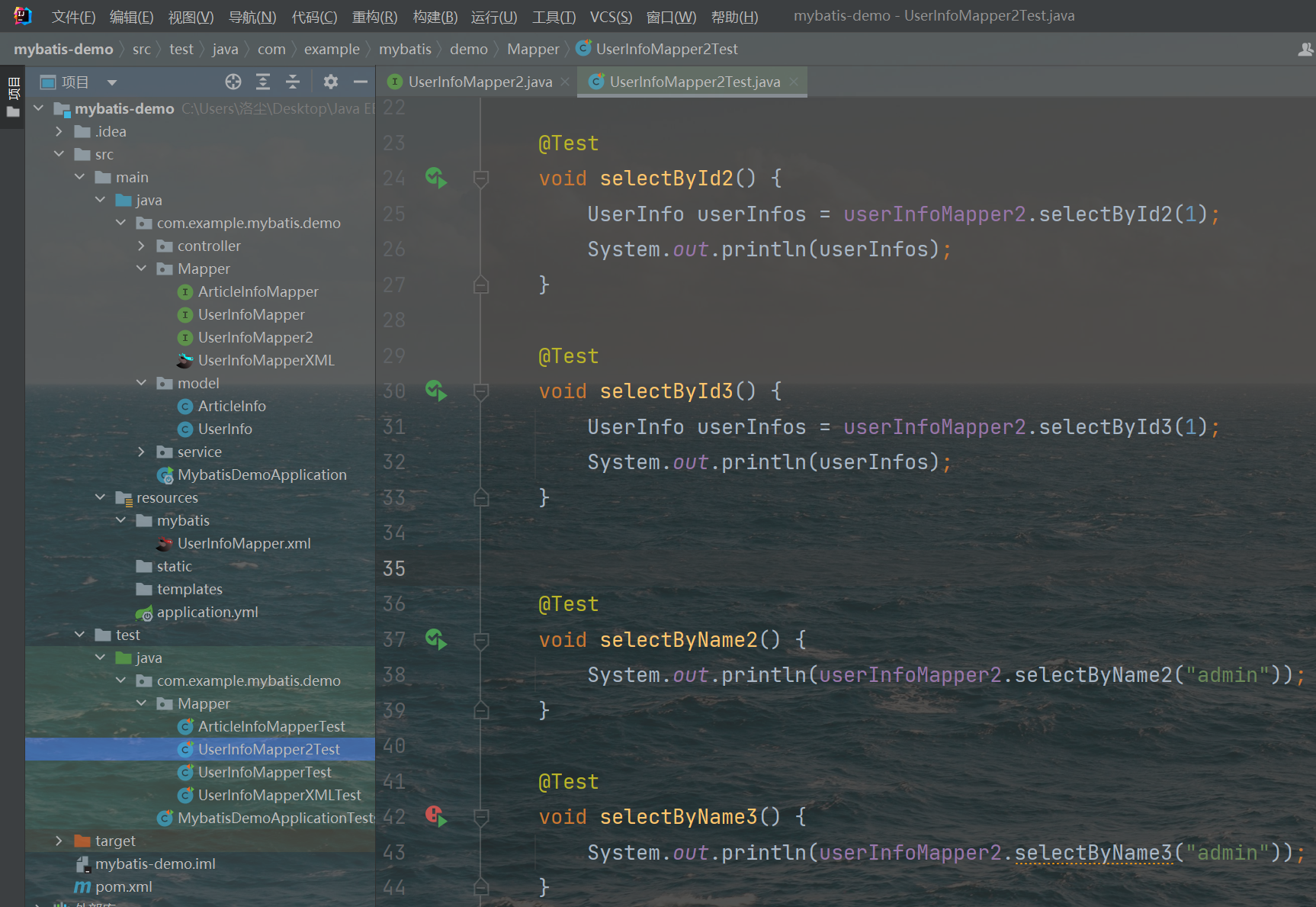The image size is (1316, 907).
Task: Open project panel settings gear
Action: pos(331,82)
